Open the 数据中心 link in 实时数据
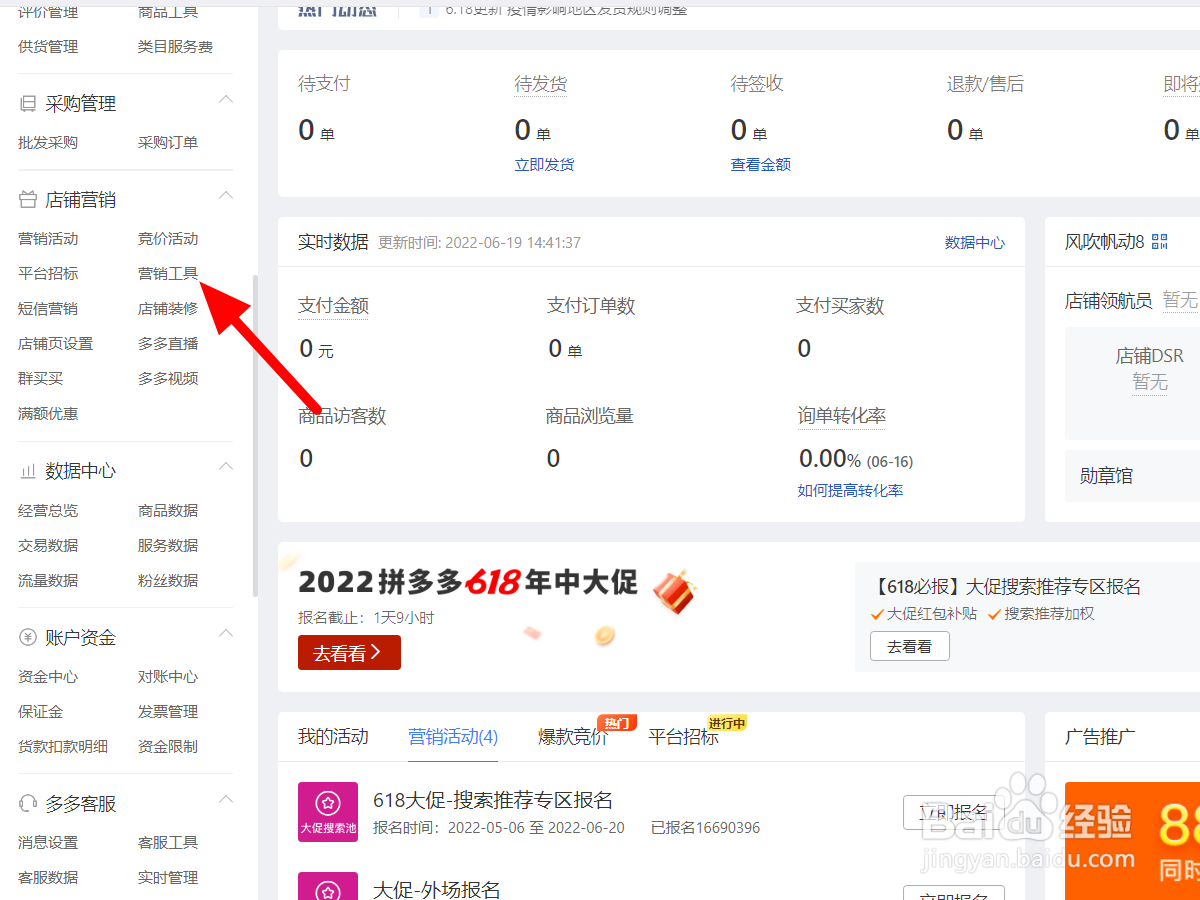The image size is (1200, 900). click(975, 243)
